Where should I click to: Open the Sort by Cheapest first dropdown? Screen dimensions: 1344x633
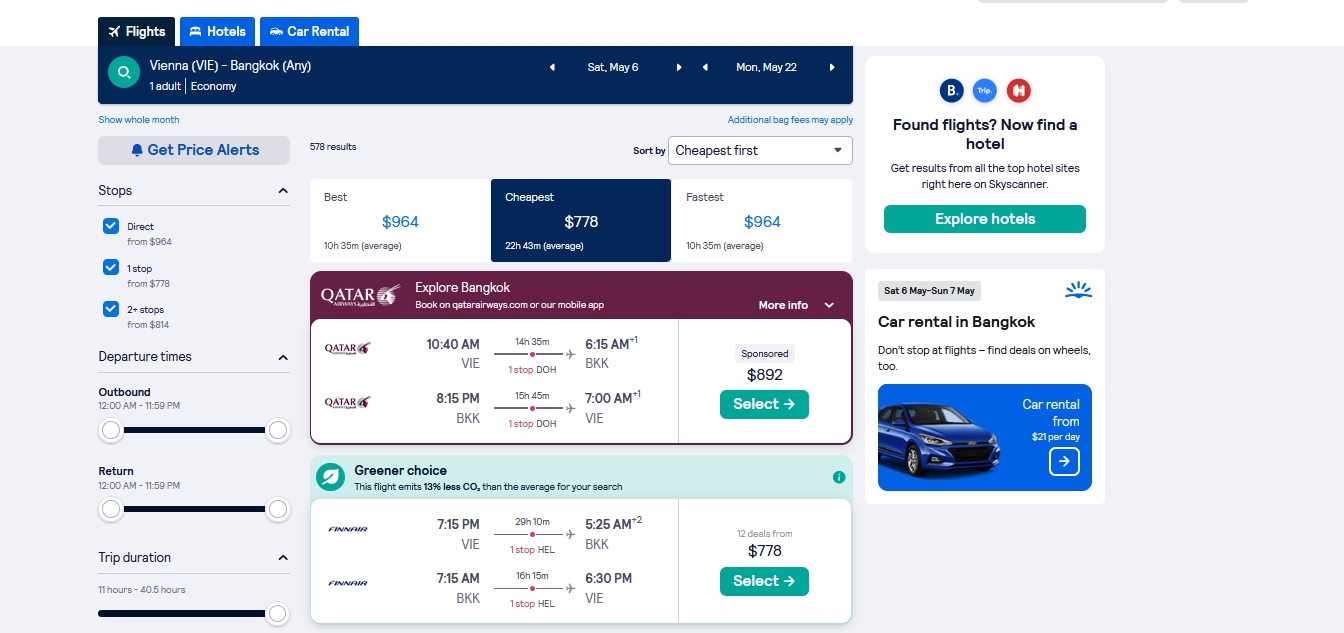tap(760, 150)
